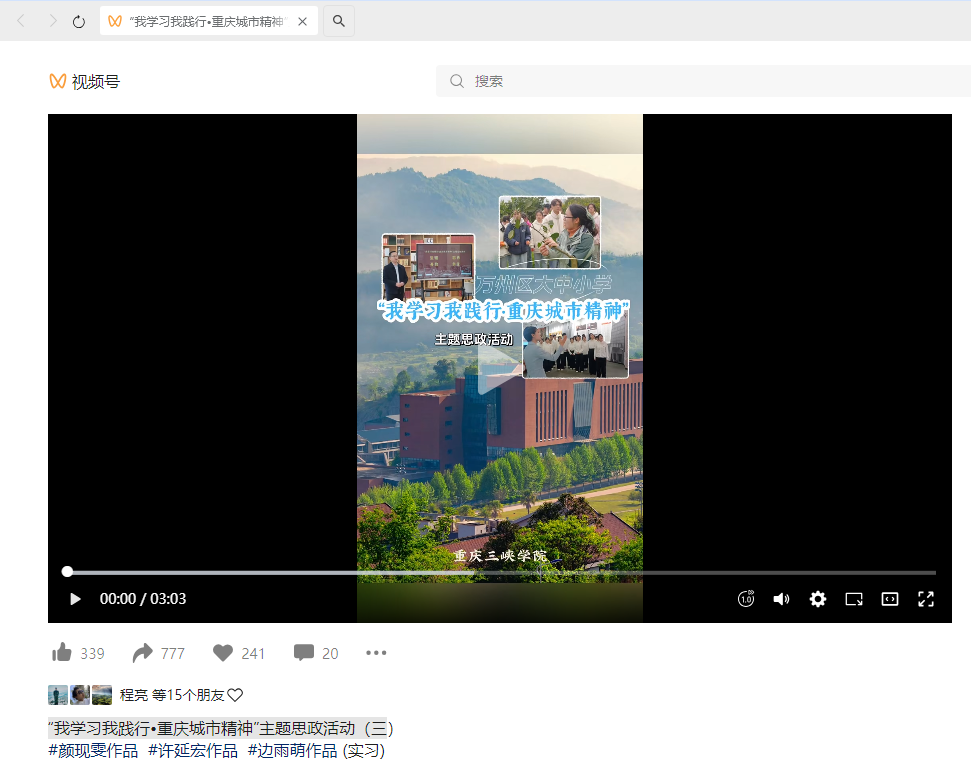Open video settings gear
The width and height of the screenshot is (971, 763).
pos(818,599)
